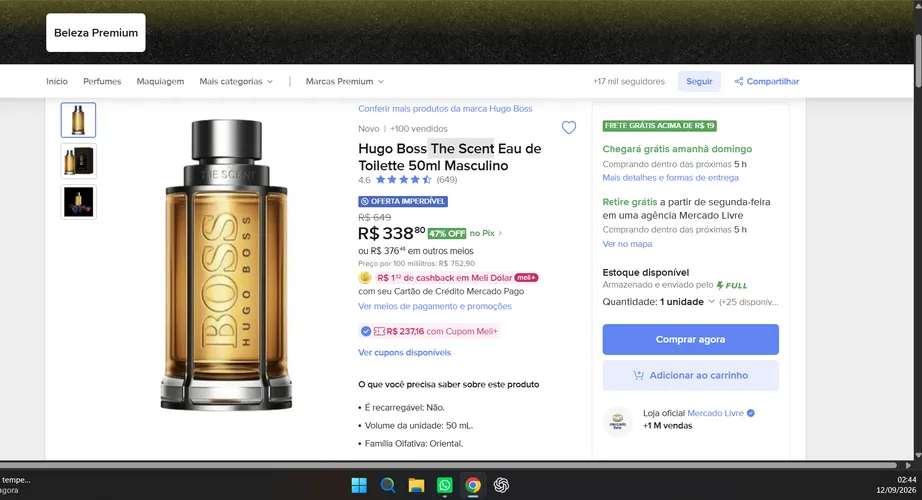Open Ver cupons disponíveis link
This screenshot has height=500, width=922.
coord(405,352)
